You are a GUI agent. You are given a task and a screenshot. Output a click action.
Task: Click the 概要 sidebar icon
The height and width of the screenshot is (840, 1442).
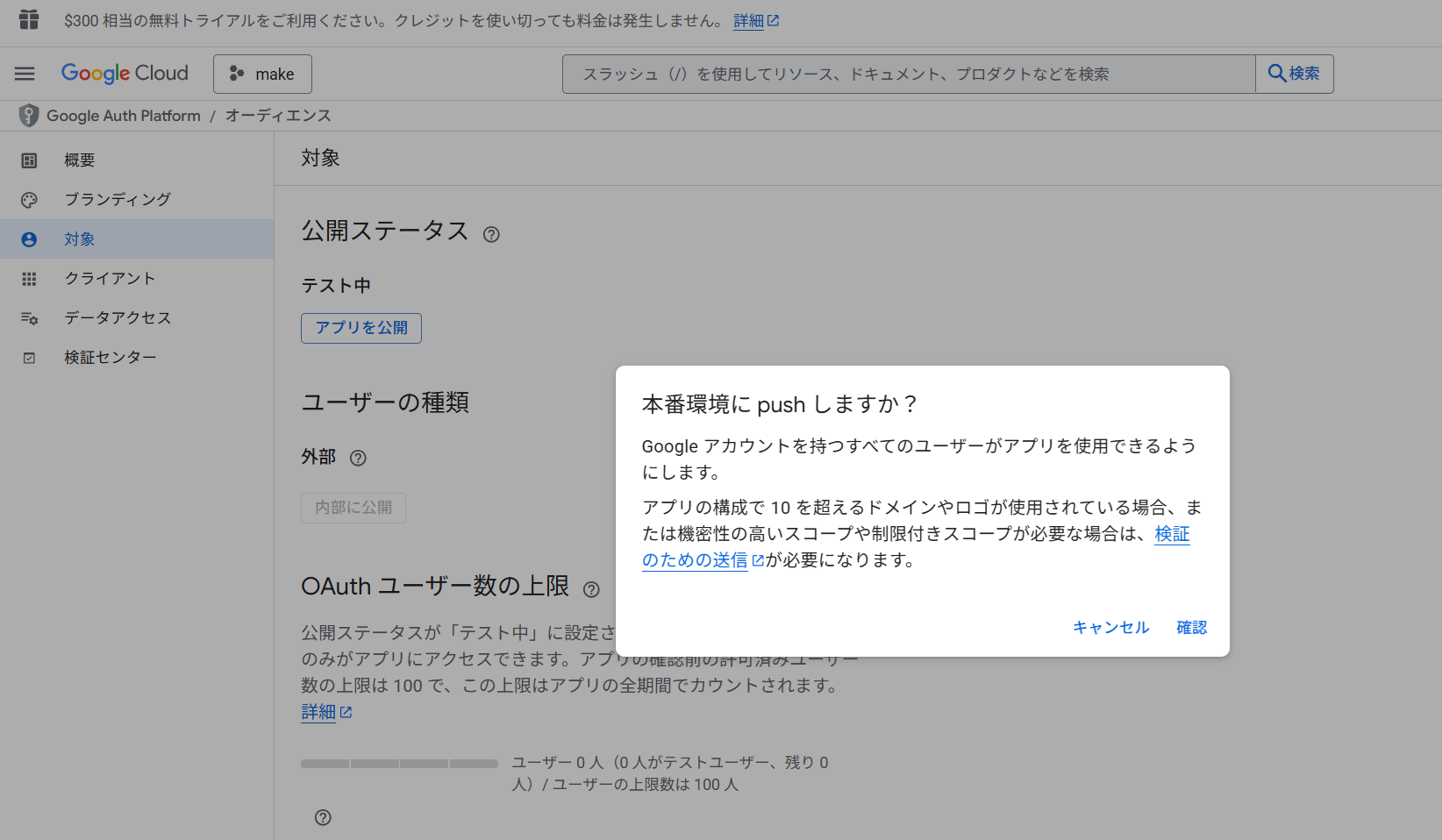point(29,160)
